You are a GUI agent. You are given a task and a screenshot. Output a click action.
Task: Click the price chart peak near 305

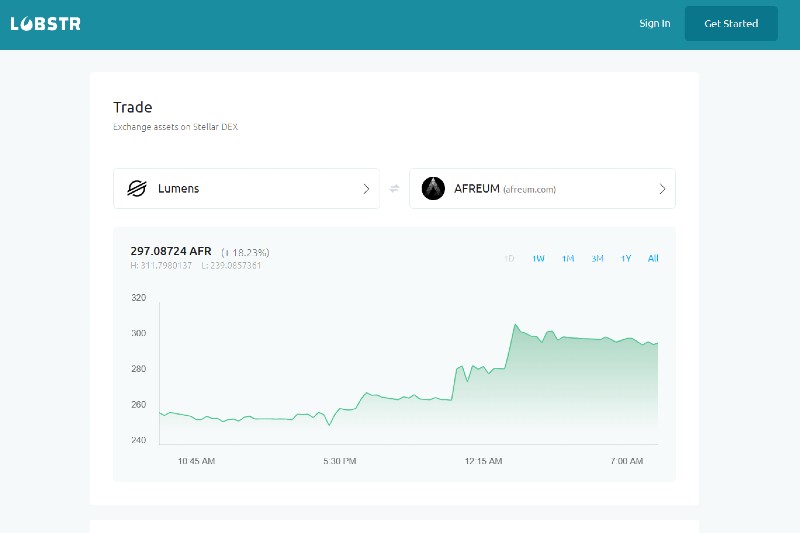[515, 325]
